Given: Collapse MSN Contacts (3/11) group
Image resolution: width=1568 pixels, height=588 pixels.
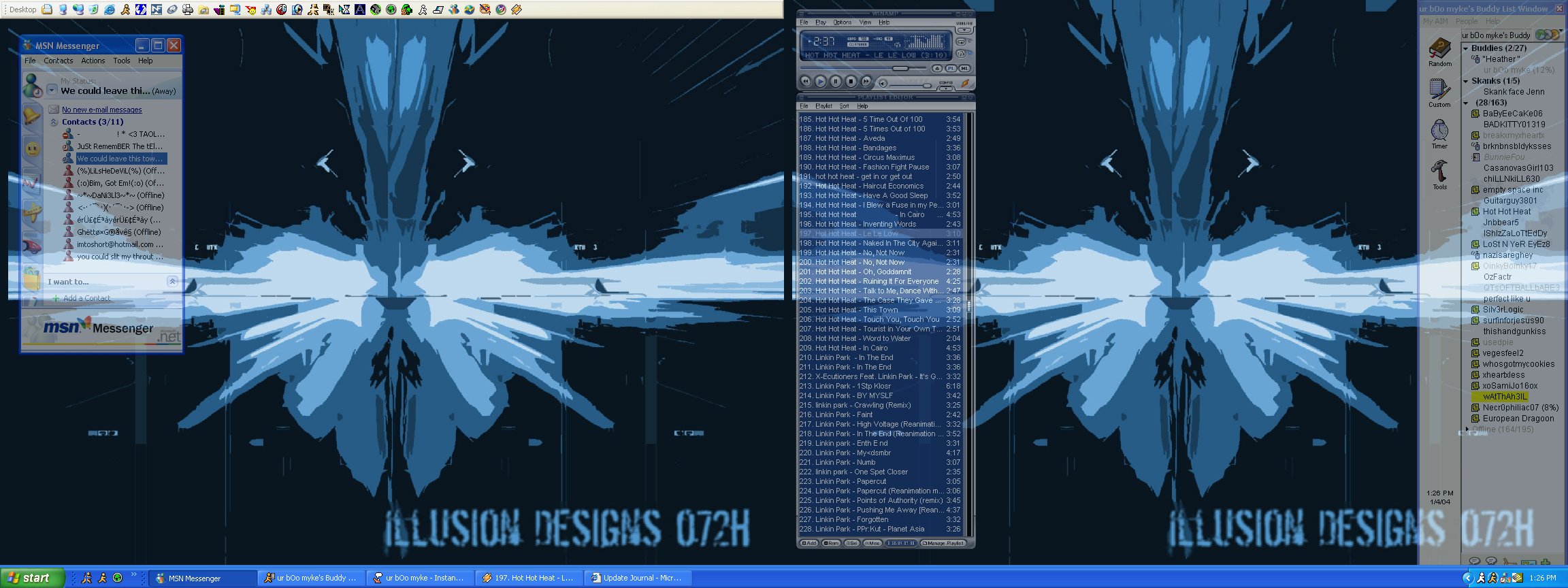Looking at the screenshot, I should click(x=54, y=122).
